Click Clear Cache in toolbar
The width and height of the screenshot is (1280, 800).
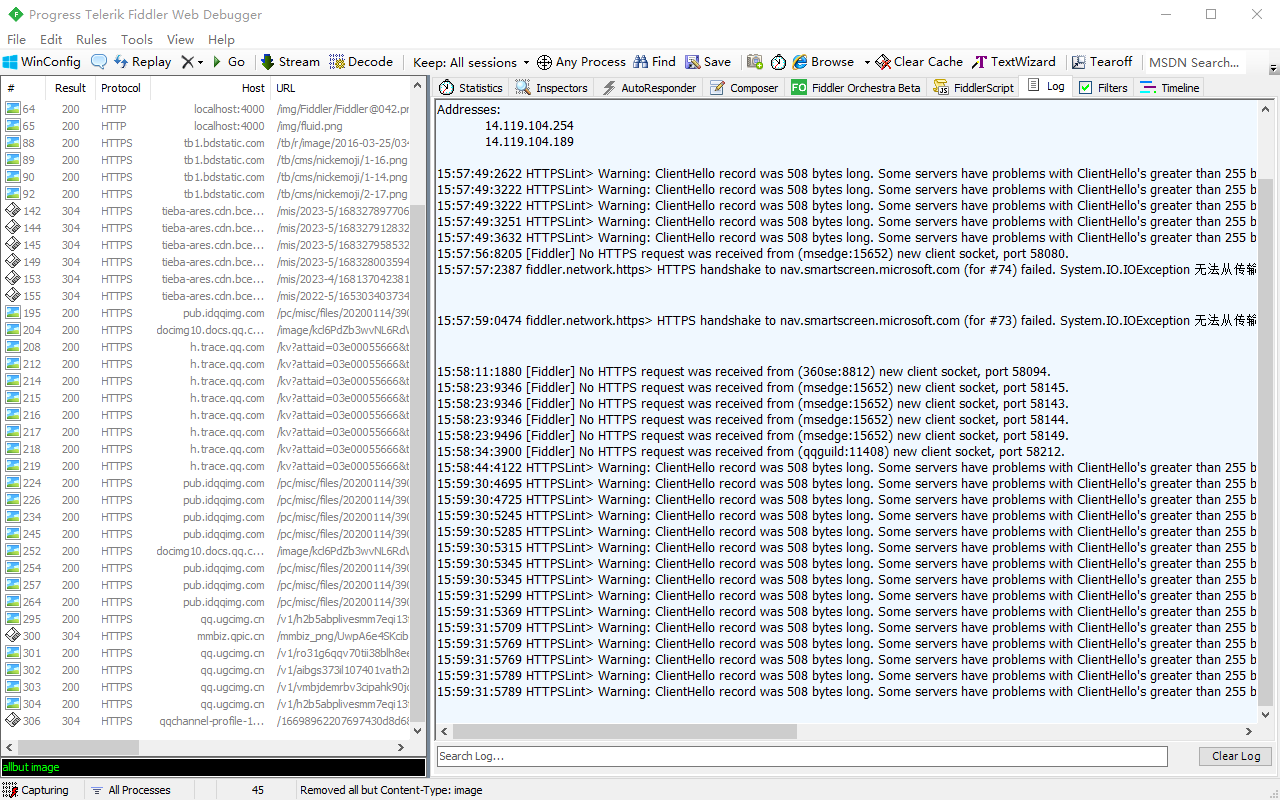[x=919, y=62]
